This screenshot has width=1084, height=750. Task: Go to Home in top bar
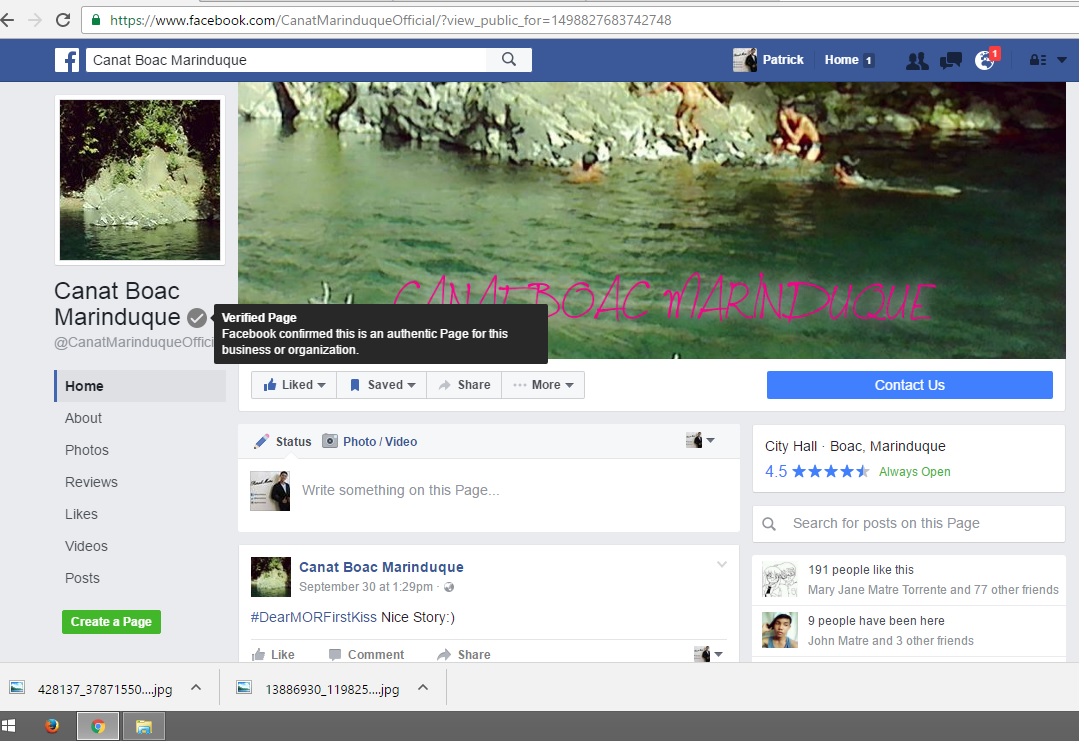tap(849, 60)
